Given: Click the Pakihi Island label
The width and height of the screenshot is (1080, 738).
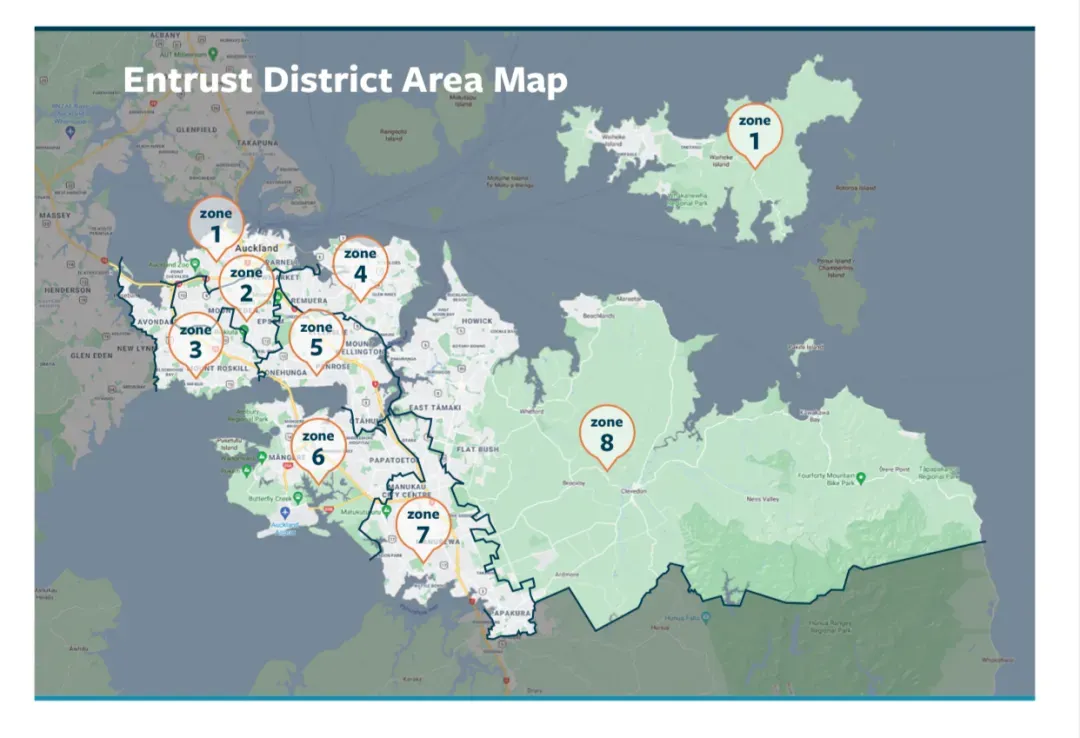Looking at the screenshot, I should [x=806, y=347].
